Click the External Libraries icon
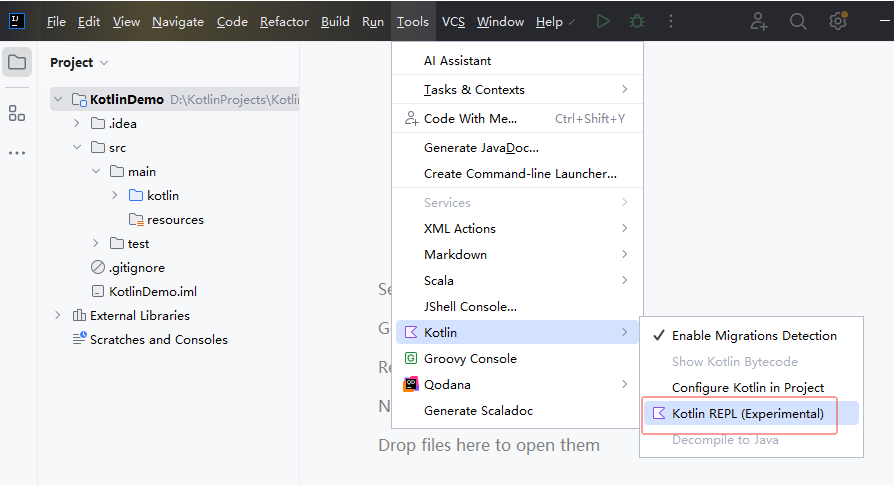This screenshot has width=894, height=485. point(79,315)
